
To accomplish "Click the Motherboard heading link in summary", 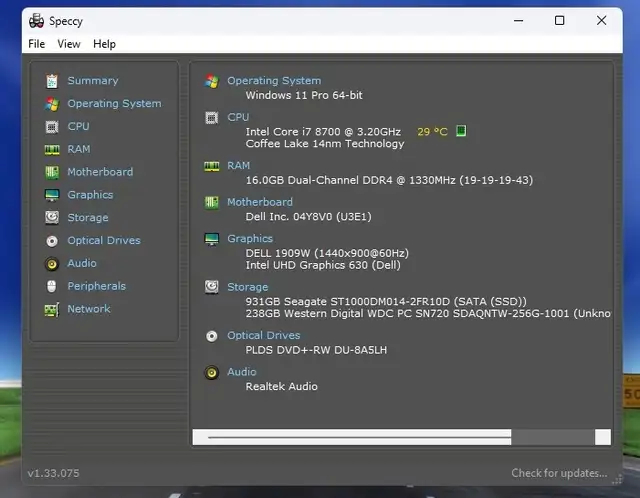I will [260, 202].
